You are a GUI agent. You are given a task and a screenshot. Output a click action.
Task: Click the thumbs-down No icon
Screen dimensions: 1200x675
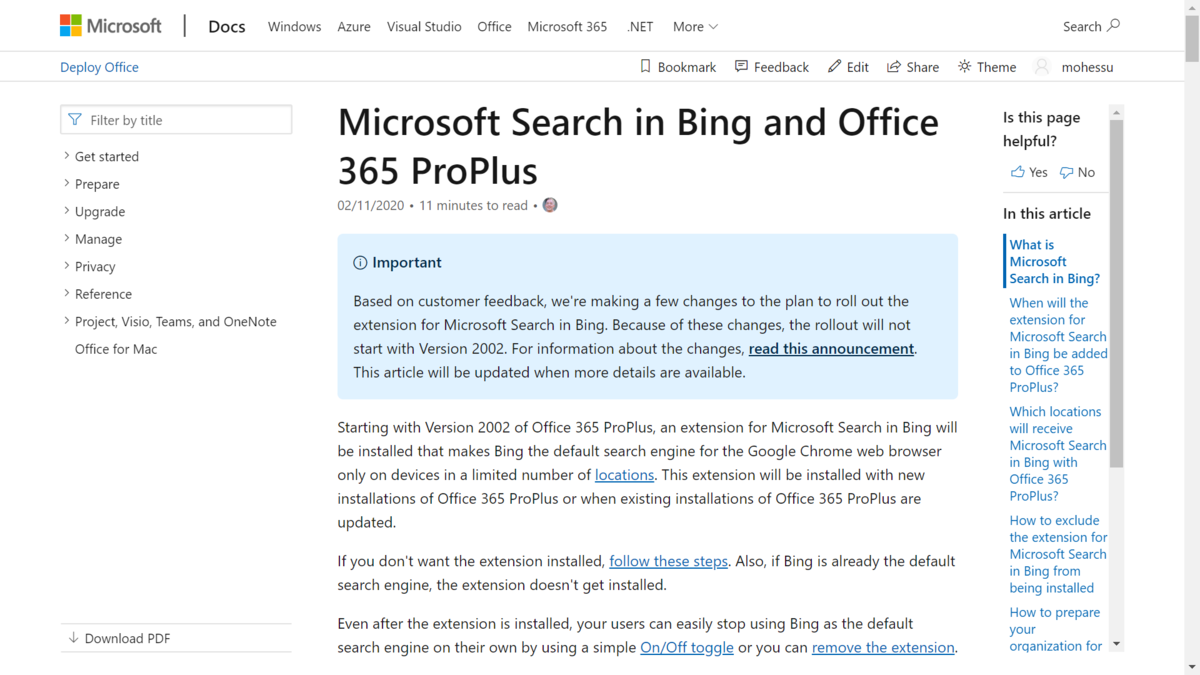pos(1067,172)
